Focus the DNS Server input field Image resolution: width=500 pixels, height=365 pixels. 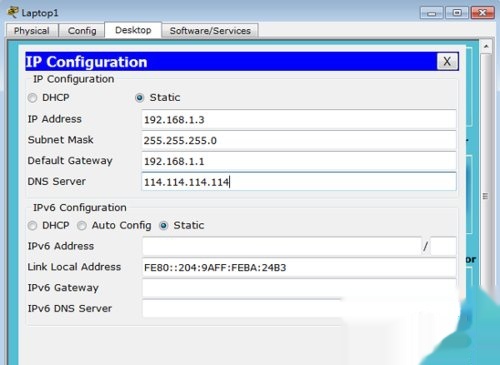[x=299, y=182]
